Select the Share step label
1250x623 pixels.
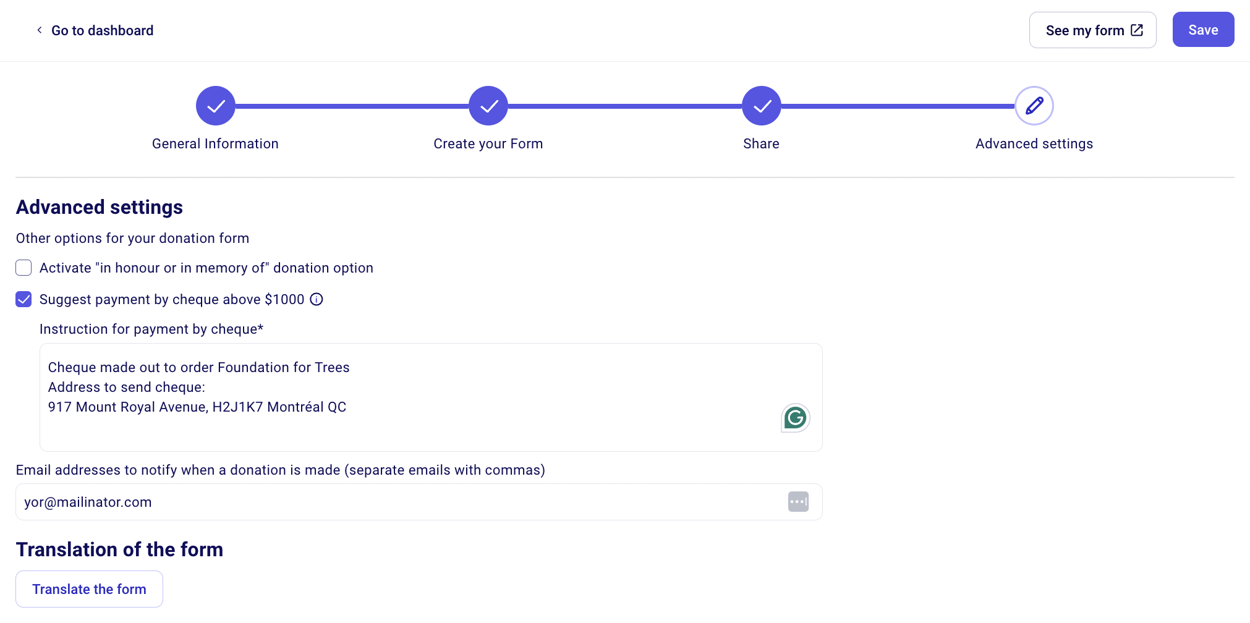tap(761, 143)
